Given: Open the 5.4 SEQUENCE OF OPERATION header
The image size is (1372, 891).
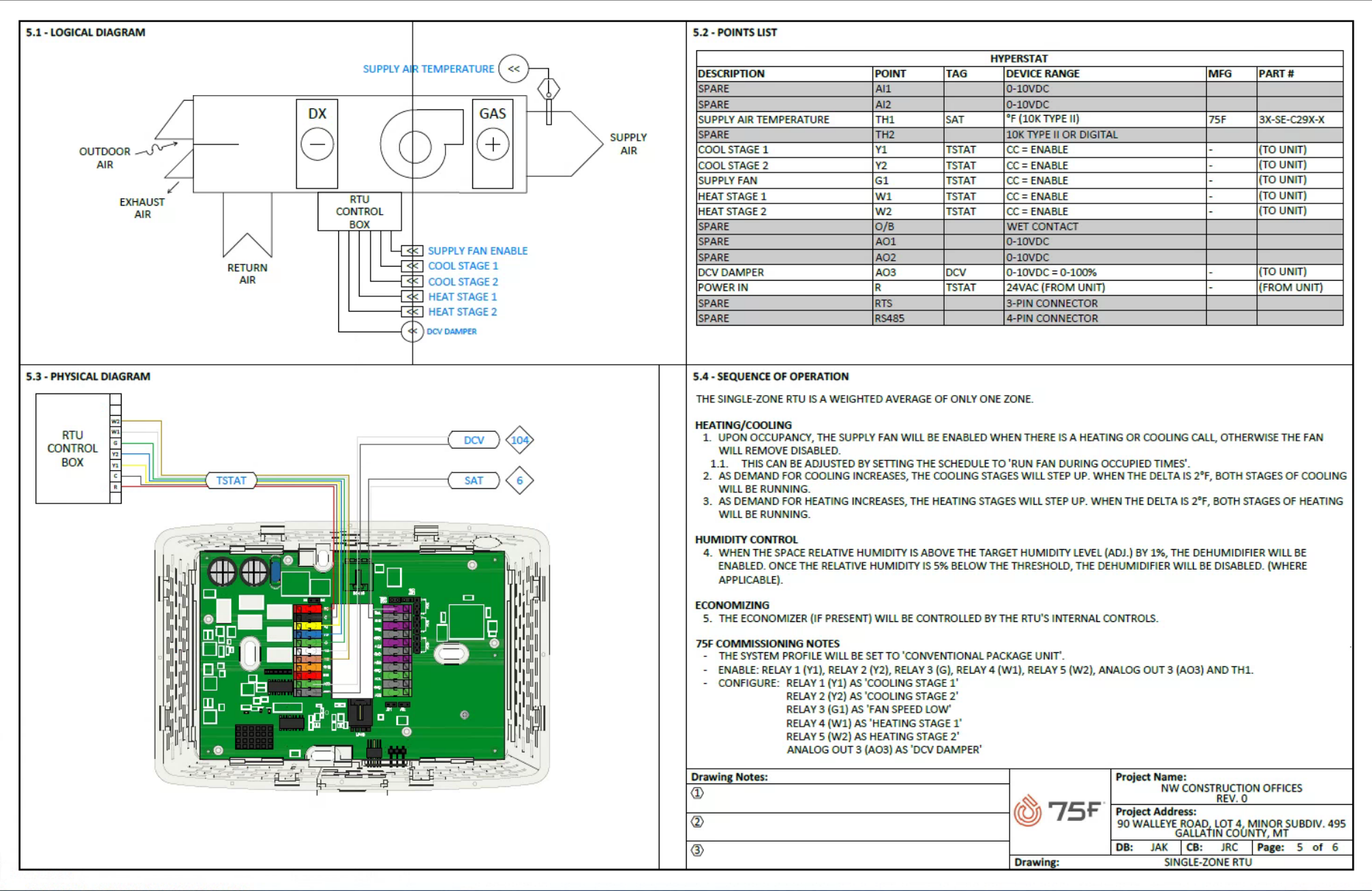Looking at the screenshot, I should point(771,376).
